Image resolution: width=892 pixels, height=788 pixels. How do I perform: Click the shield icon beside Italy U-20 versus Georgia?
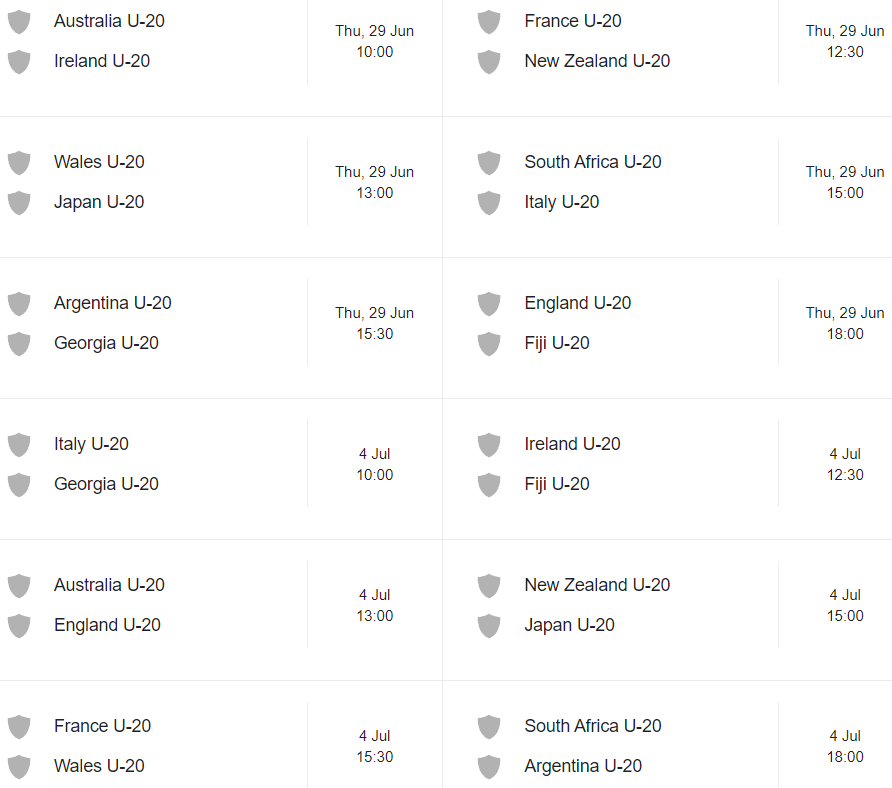(x=19, y=445)
